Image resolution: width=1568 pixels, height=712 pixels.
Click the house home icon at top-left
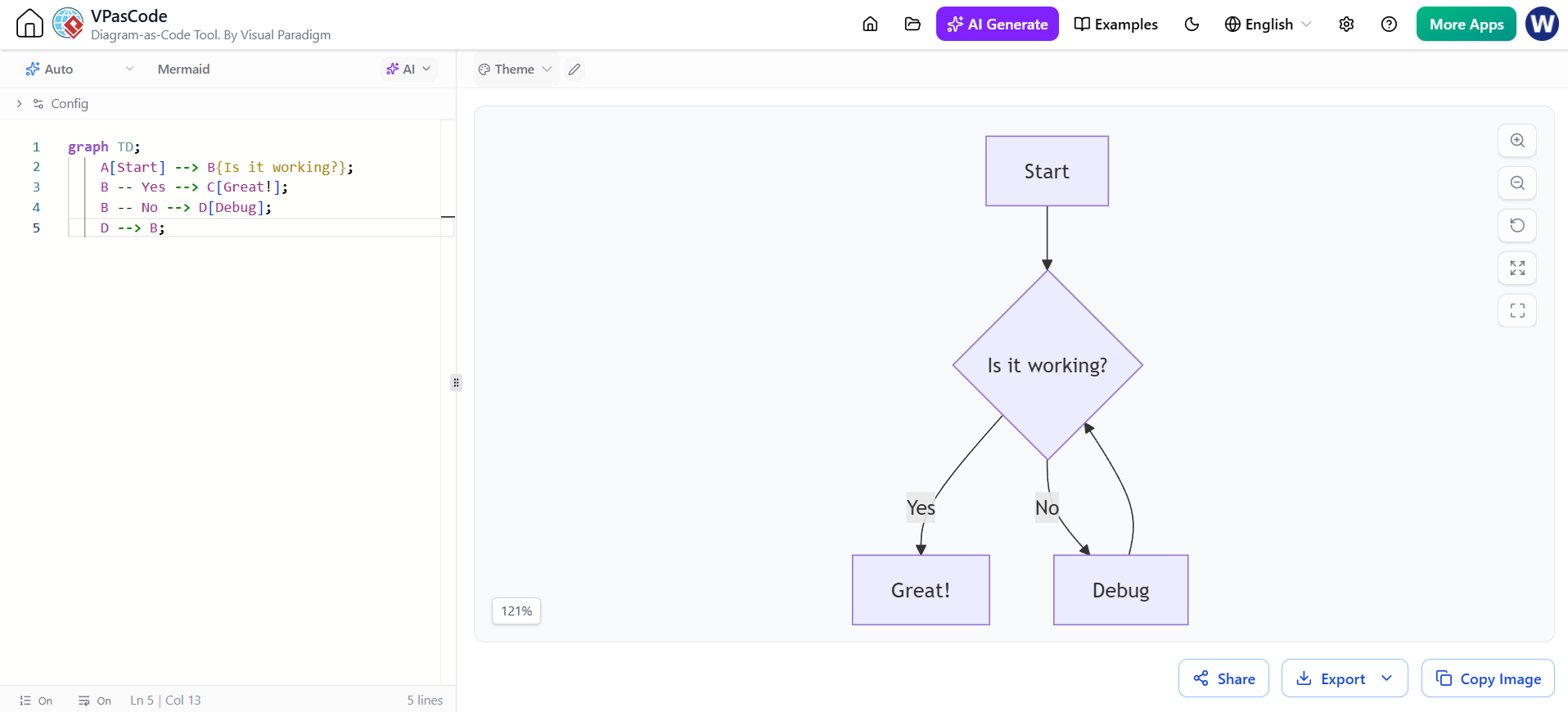pyautogui.click(x=29, y=24)
